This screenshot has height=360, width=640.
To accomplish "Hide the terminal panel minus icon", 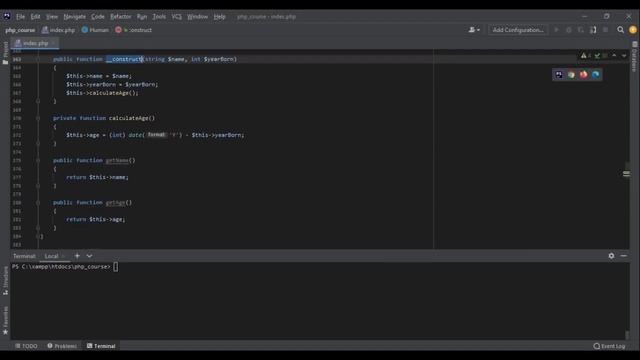I will 624,256.
